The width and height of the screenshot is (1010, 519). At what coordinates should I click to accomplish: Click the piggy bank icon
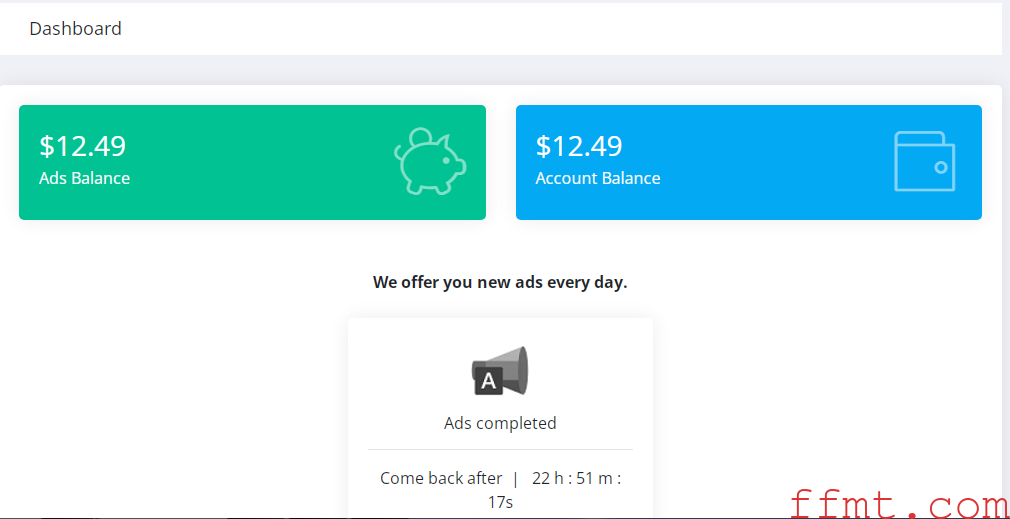pyautogui.click(x=430, y=161)
